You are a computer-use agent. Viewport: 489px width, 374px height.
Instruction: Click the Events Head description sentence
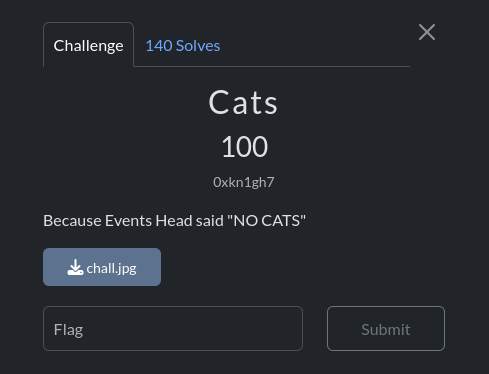[174, 221]
